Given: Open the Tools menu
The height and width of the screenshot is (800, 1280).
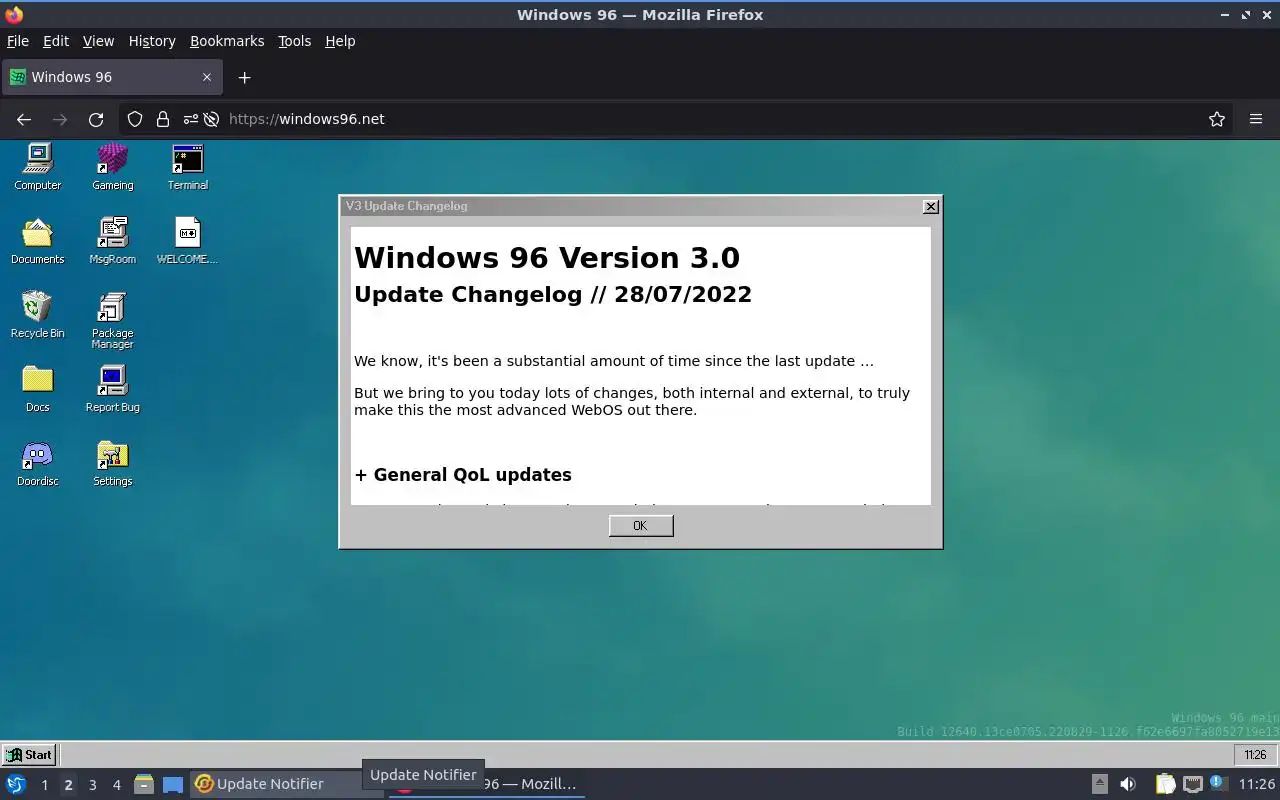Looking at the screenshot, I should tap(294, 41).
